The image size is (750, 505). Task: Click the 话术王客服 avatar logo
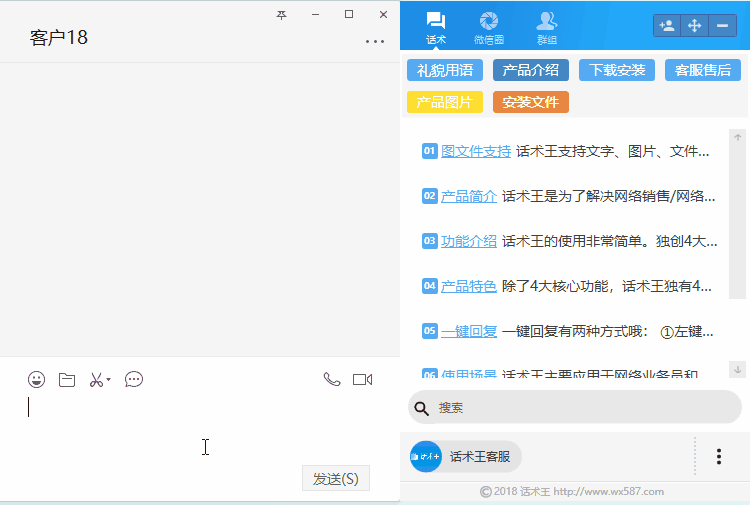[426, 457]
